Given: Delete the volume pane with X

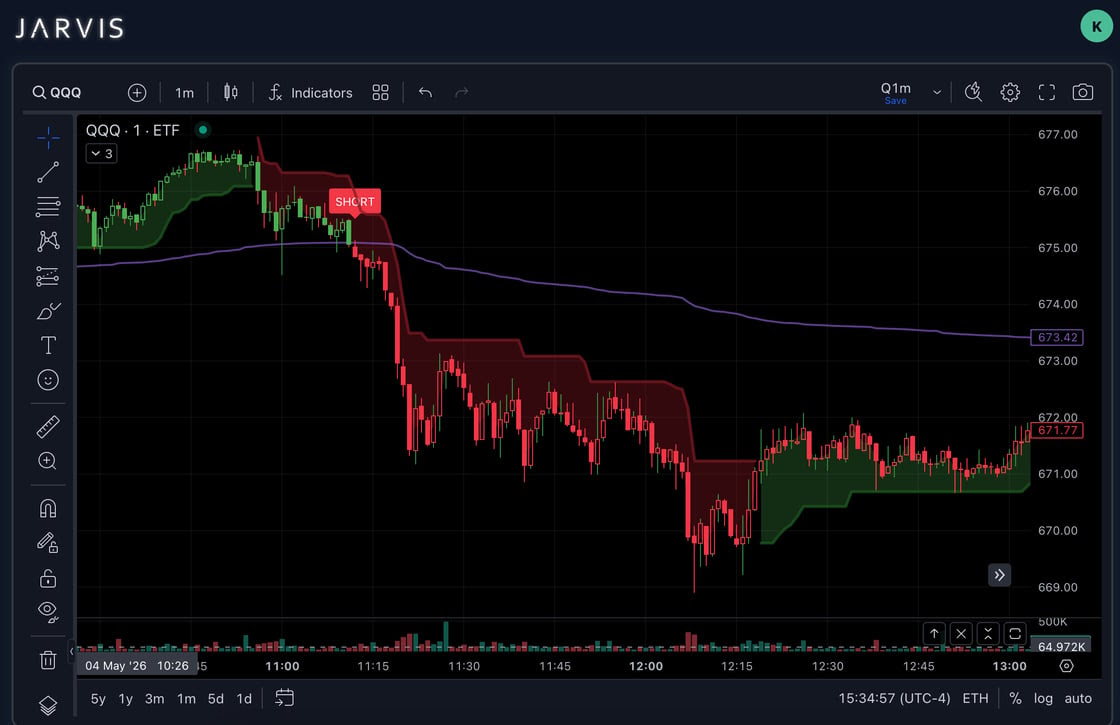Looking at the screenshot, I should click(x=961, y=634).
